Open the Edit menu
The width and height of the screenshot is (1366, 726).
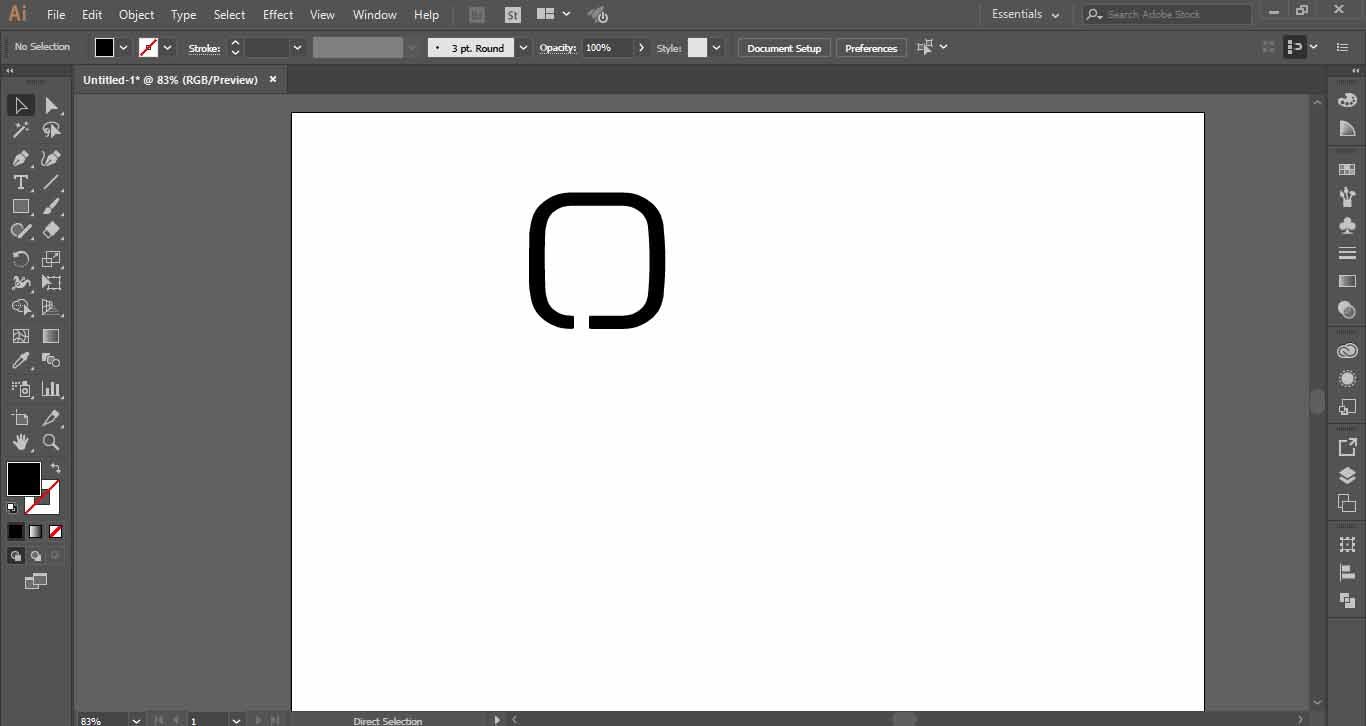coord(92,15)
